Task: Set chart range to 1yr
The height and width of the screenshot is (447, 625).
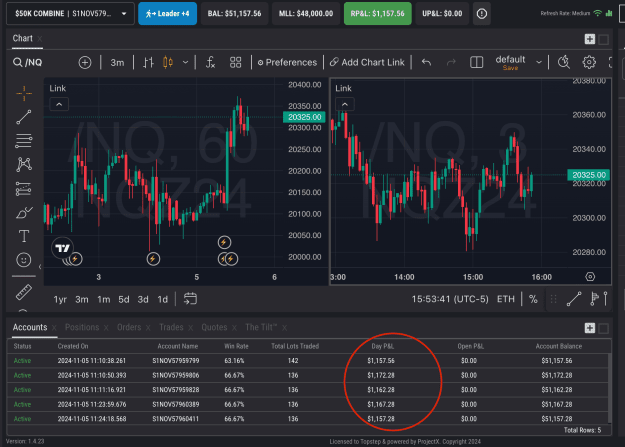Action: [x=60, y=299]
